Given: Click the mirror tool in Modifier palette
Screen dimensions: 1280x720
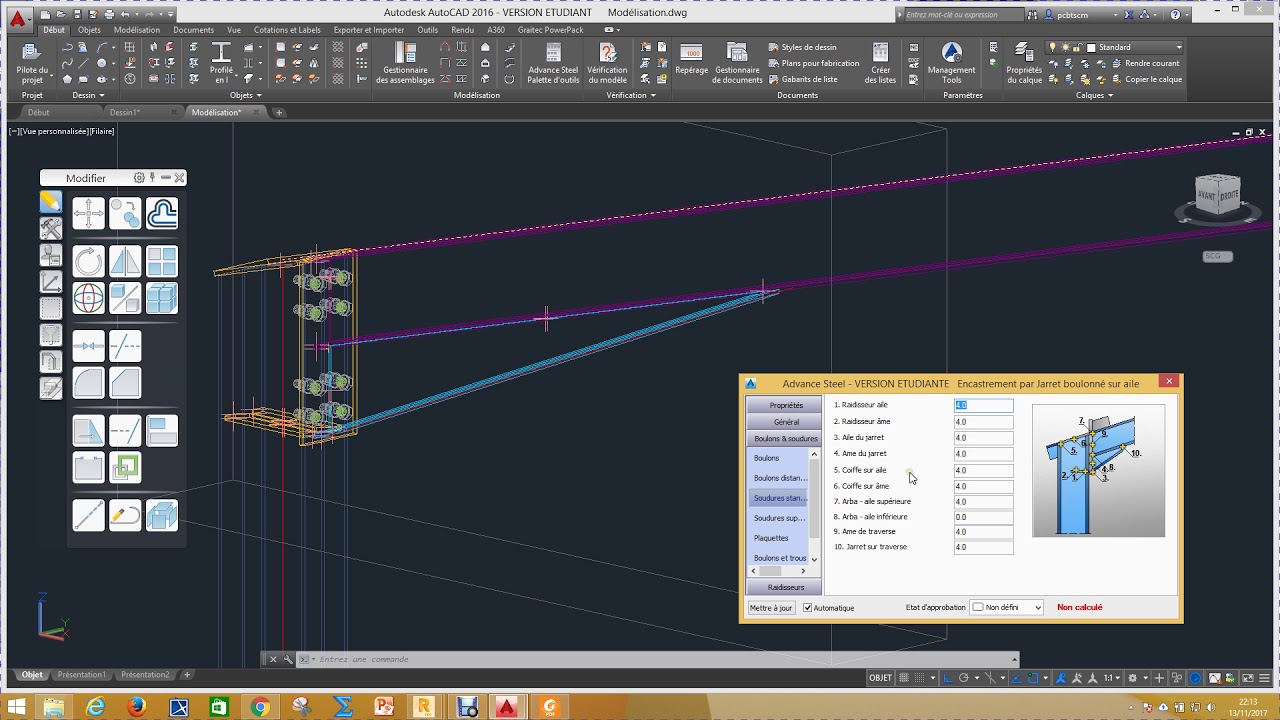Looking at the screenshot, I should 125,262.
